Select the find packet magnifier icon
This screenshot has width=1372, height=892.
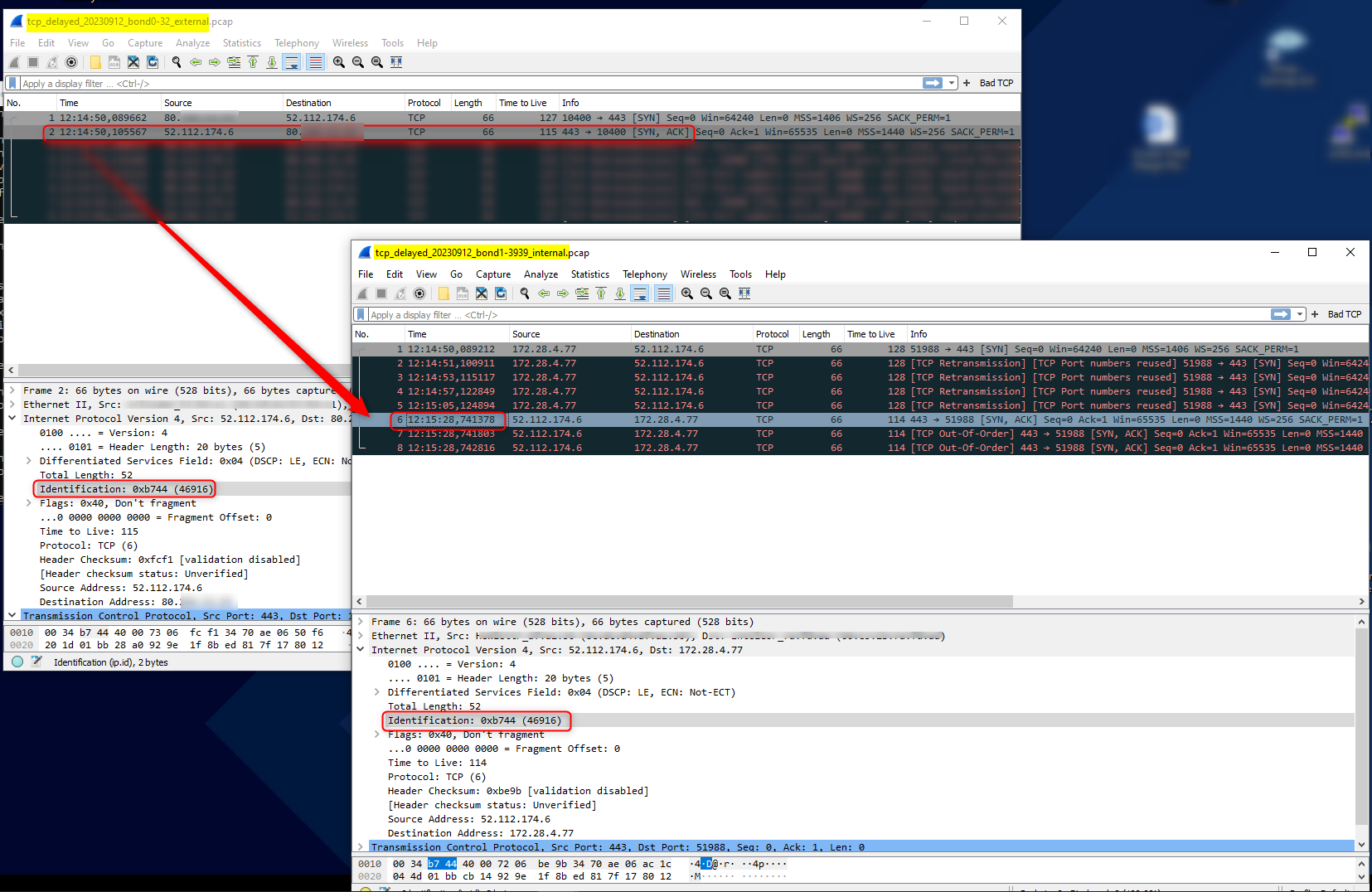point(176,62)
